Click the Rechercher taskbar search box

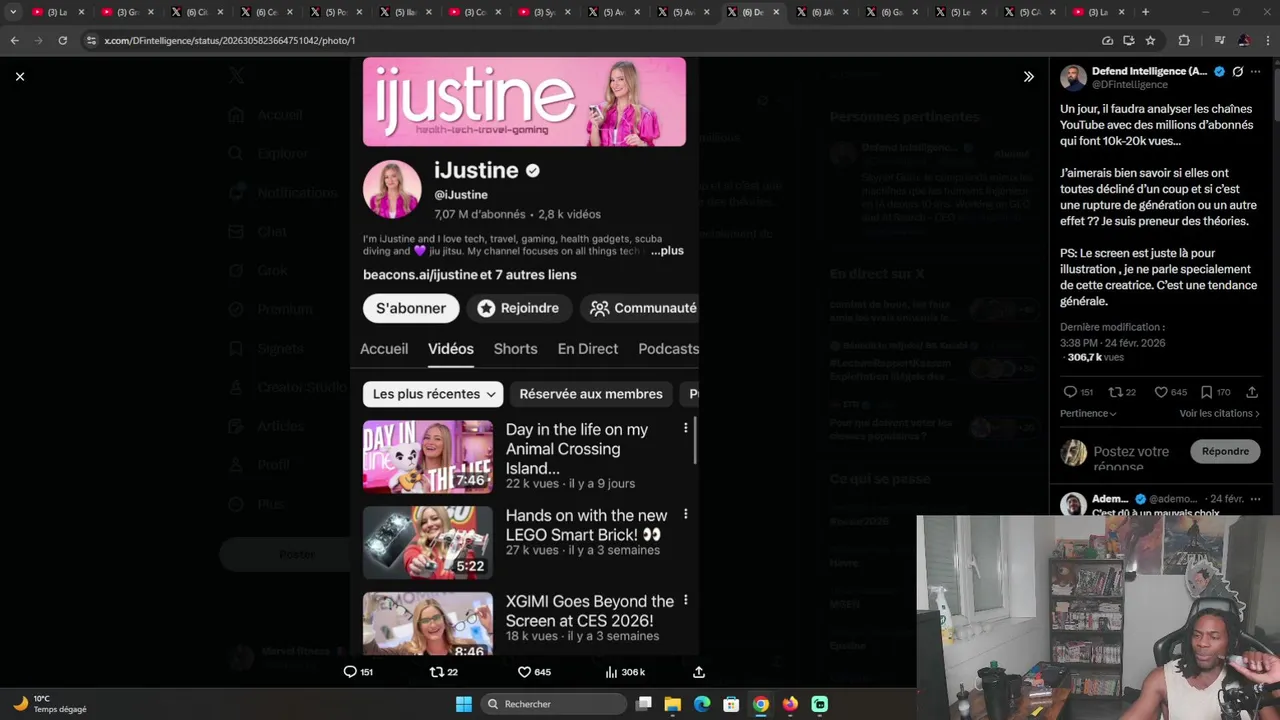tap(552, 704)
